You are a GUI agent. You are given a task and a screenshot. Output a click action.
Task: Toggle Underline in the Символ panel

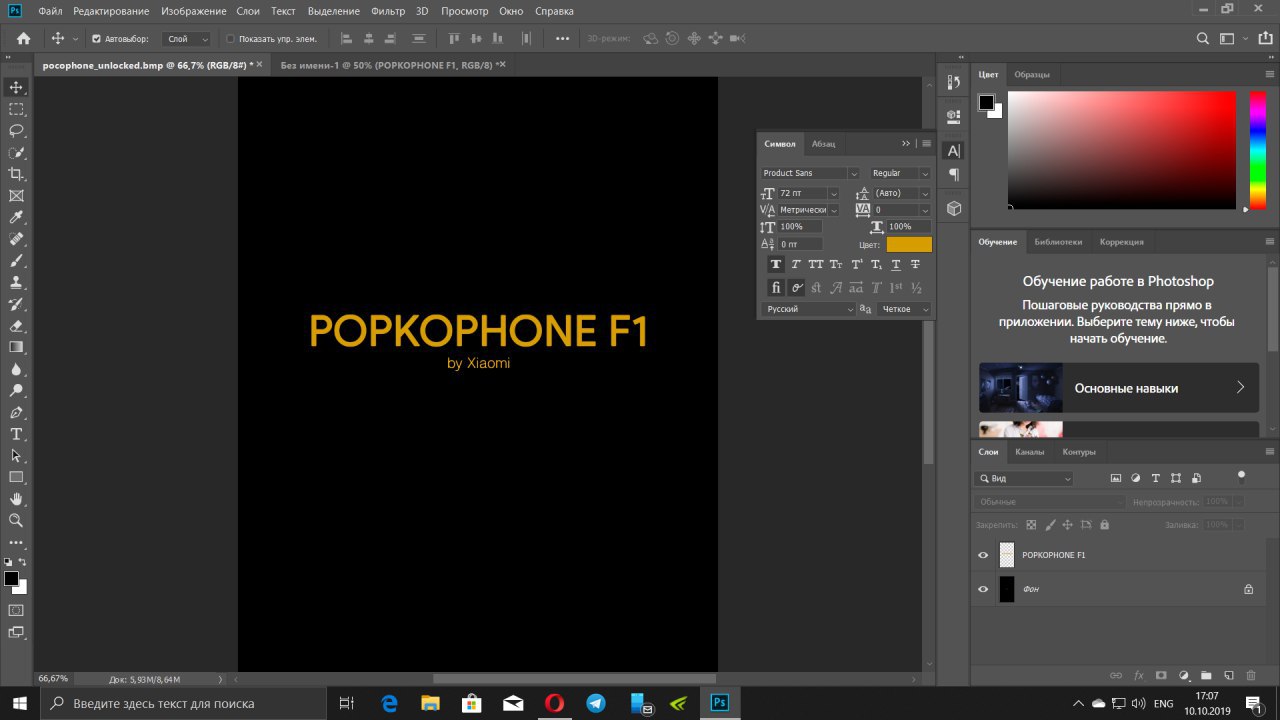coord(895,265)
